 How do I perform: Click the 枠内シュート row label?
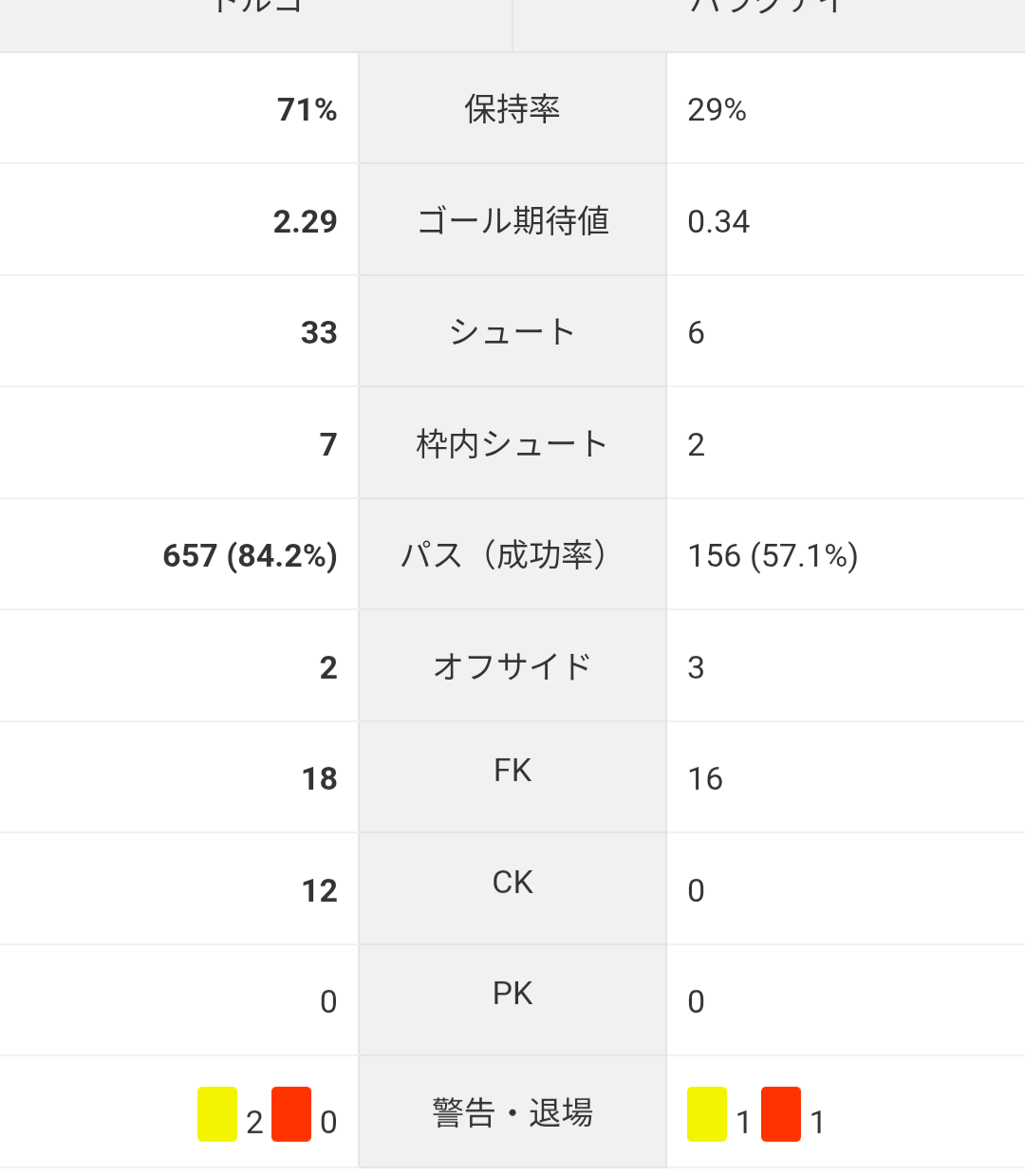tap(512, 443)
